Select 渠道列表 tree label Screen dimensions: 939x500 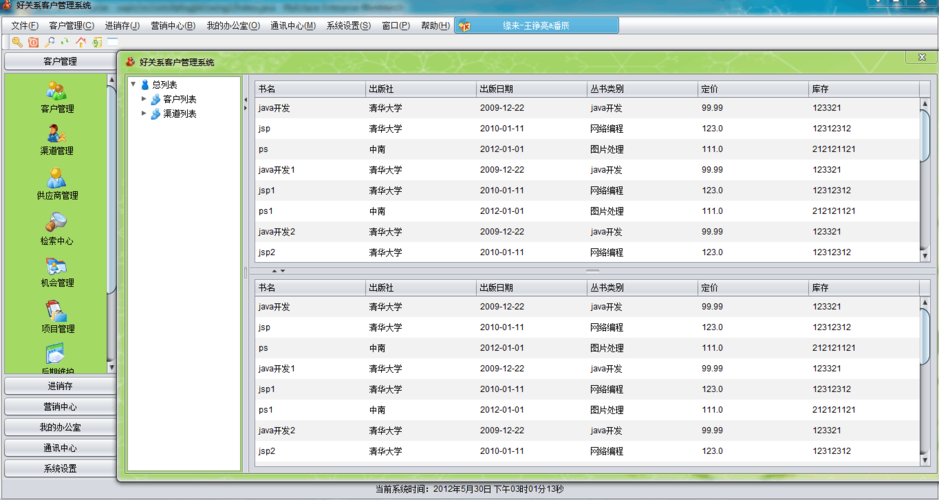(x=180, y=114)
